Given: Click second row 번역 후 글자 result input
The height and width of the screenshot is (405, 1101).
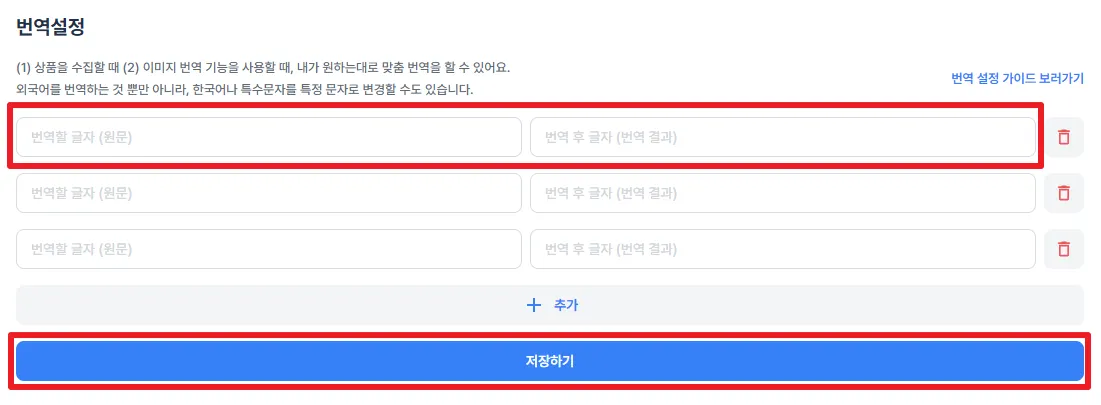Looking at the screenshot, I should pyautogui.click(x=782, y=193).
